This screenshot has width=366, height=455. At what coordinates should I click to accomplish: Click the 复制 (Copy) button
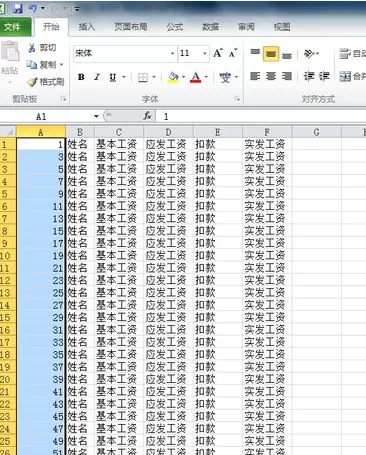click(41, 64)
